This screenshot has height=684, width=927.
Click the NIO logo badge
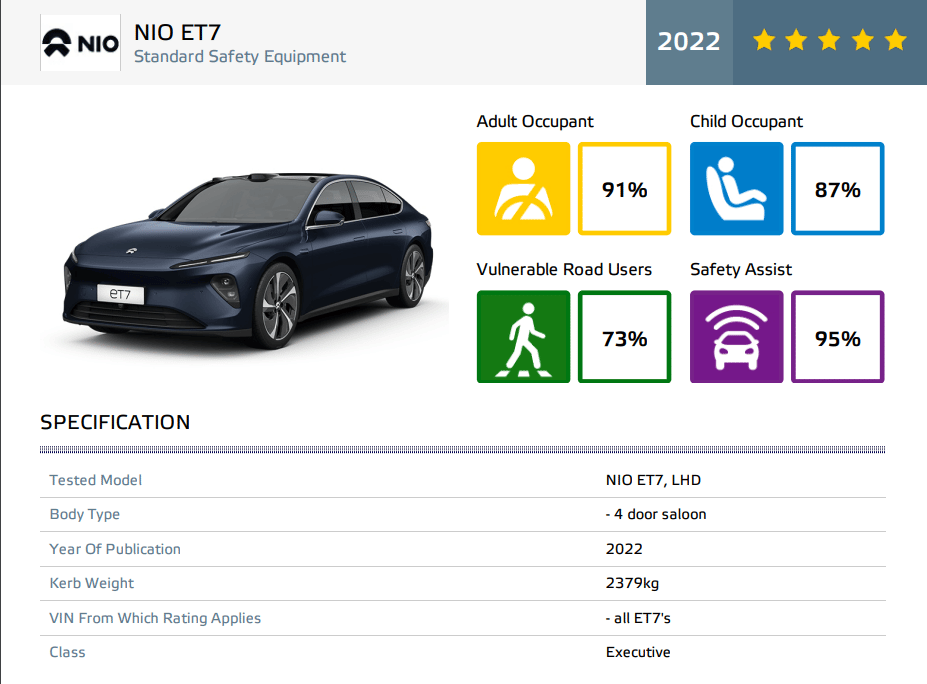coord(79,42)
